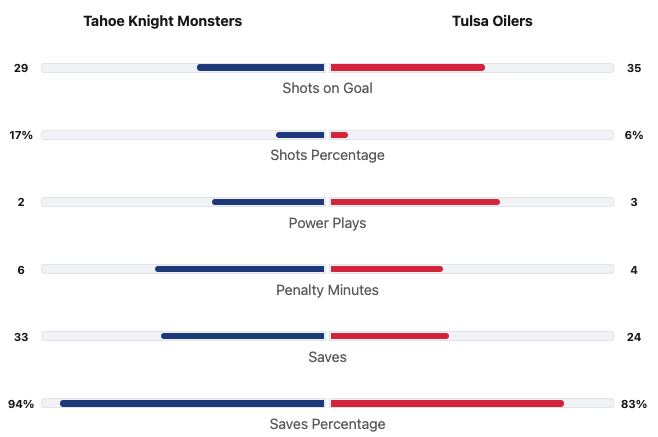
Task: Click red Penalty Minutes bar
Action: coord(386,269)
